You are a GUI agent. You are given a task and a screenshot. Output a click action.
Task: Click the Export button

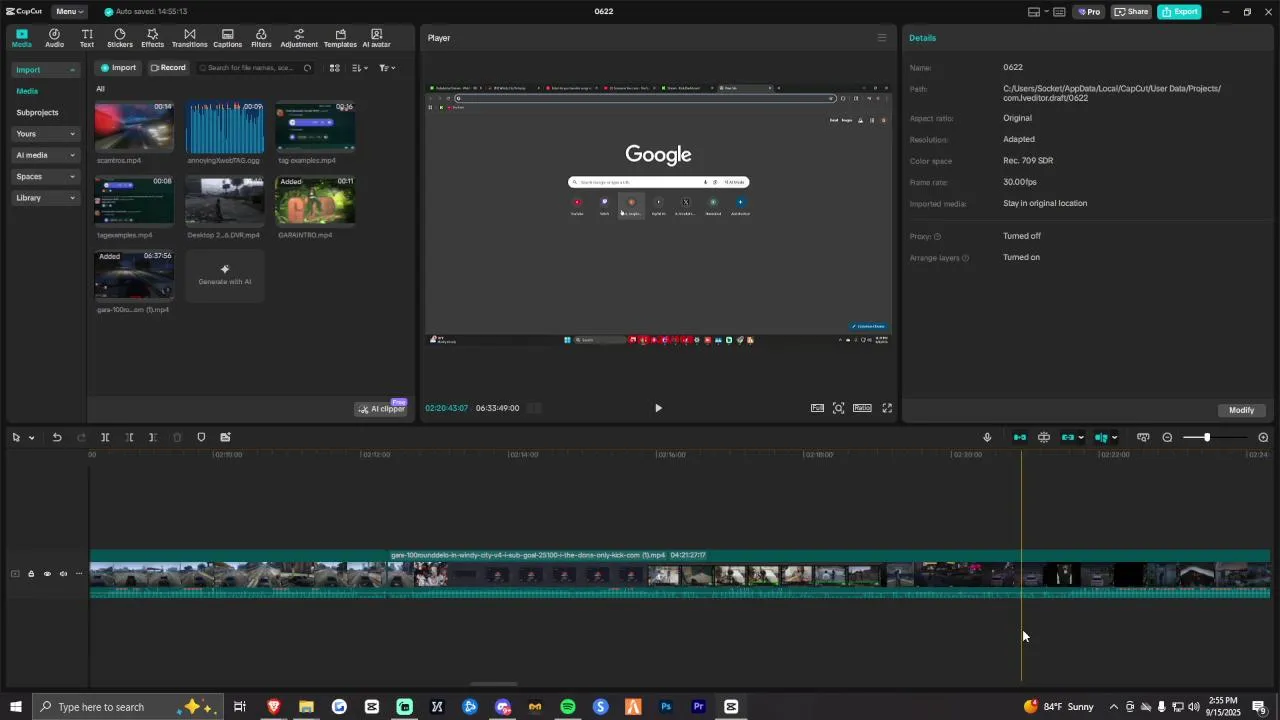(x=1179, y=12)
